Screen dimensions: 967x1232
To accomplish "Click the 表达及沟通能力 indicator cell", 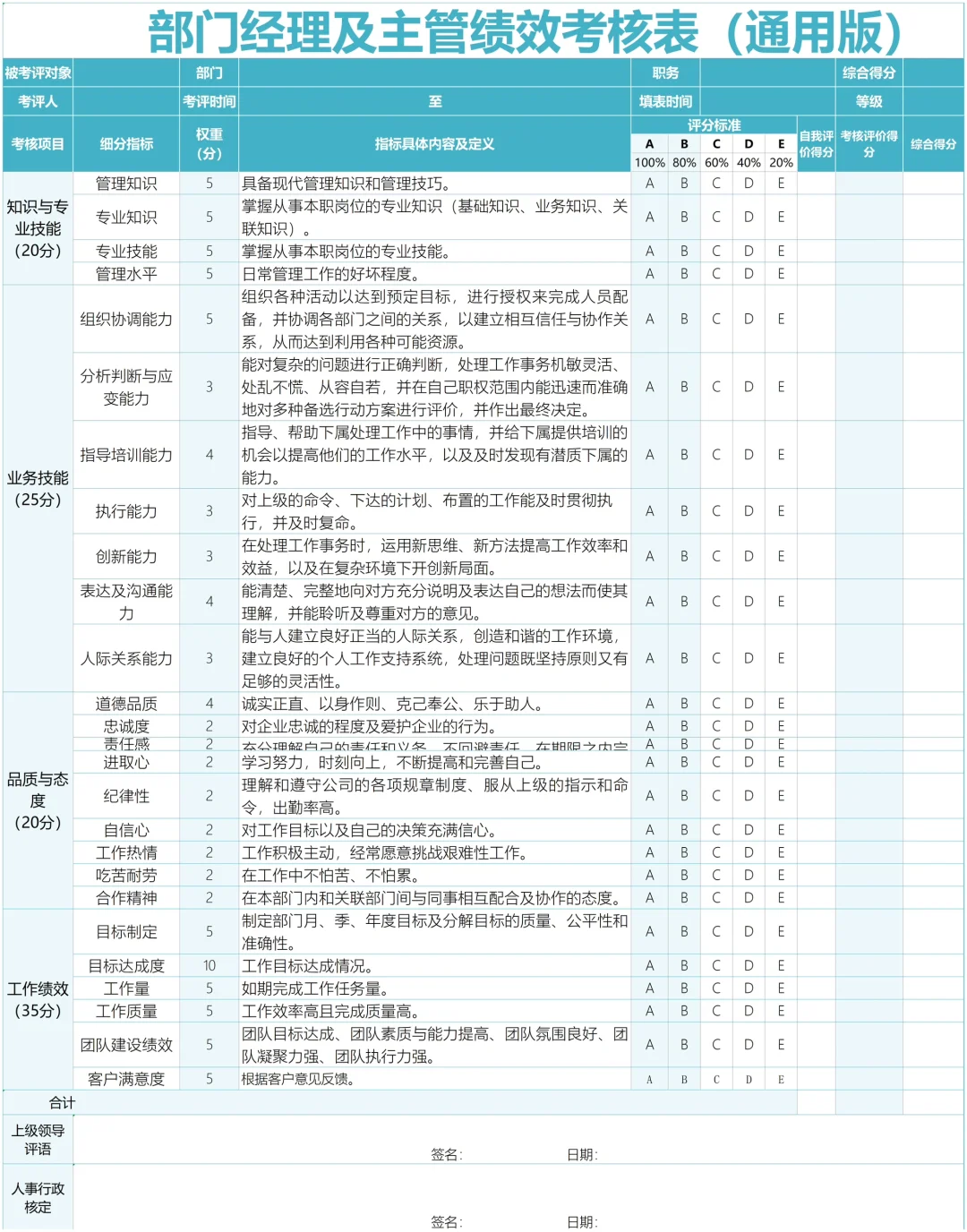I will tap(126, 602).
